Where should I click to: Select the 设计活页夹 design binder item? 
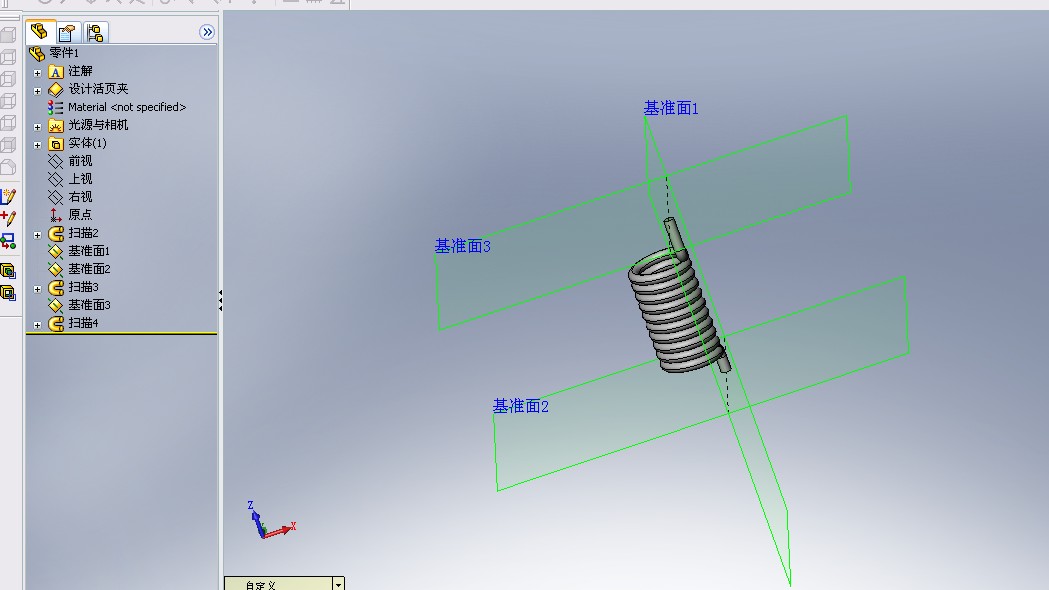click(98, 89)
